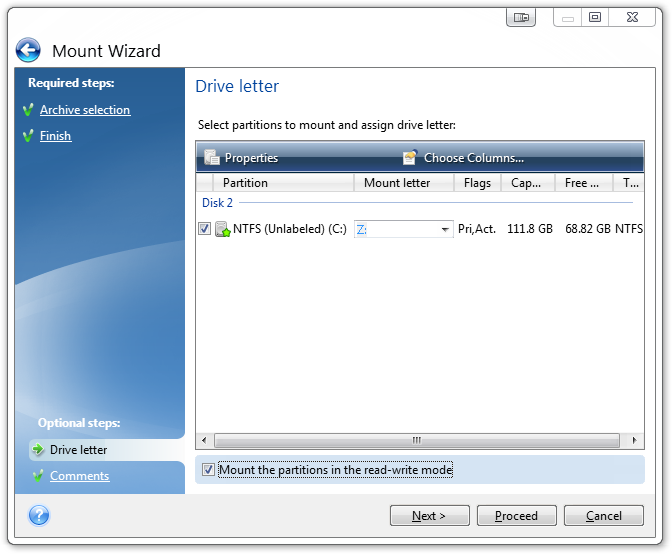This screenshot has width=672, height=554.
Task: Click the 111.8 GB capacity cell
Action: tap(530, 229)
